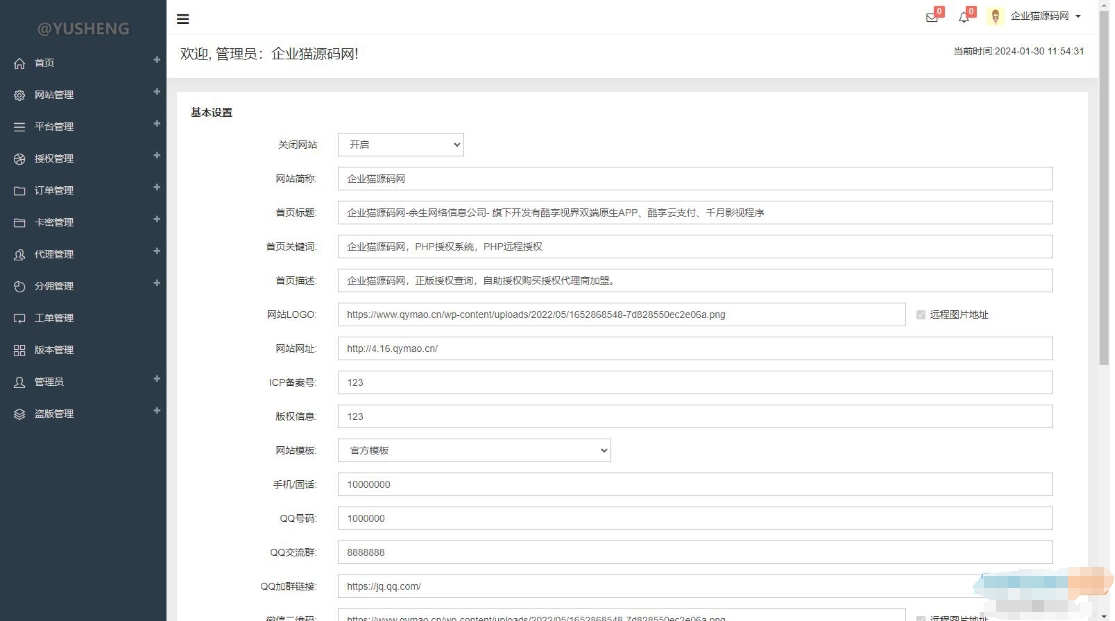Open the mail envelope notifications icon
This screenshot has height=621, width=1115.
[x=932, y=17]
